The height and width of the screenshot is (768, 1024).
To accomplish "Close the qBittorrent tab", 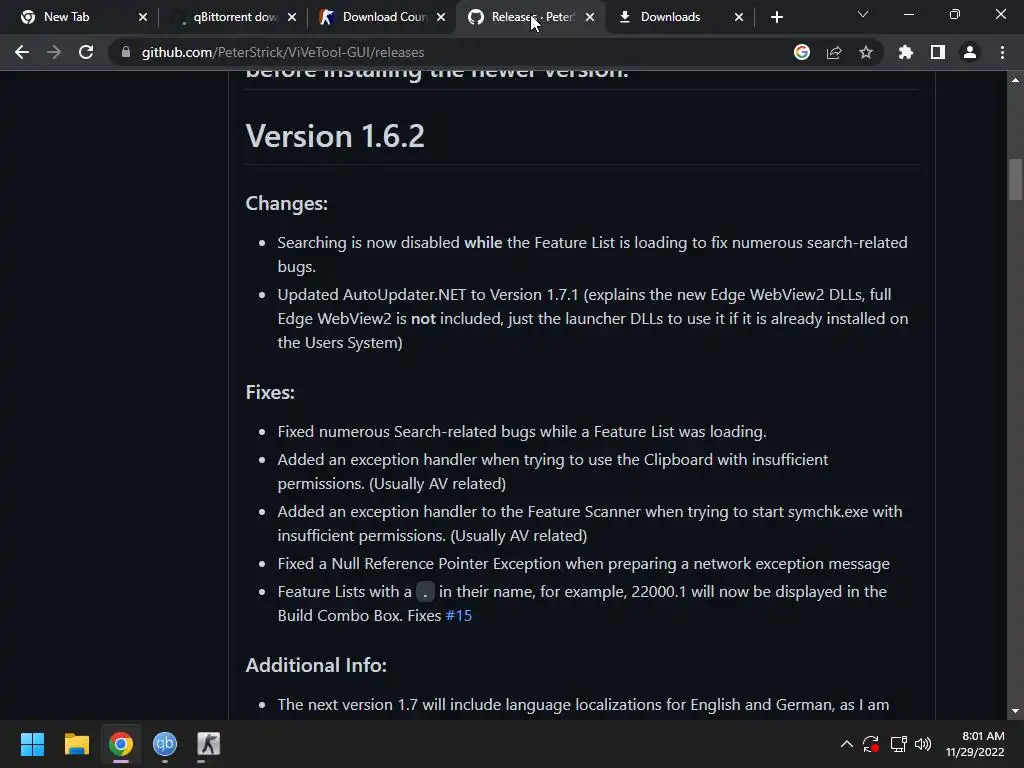I will click(292, 17).
